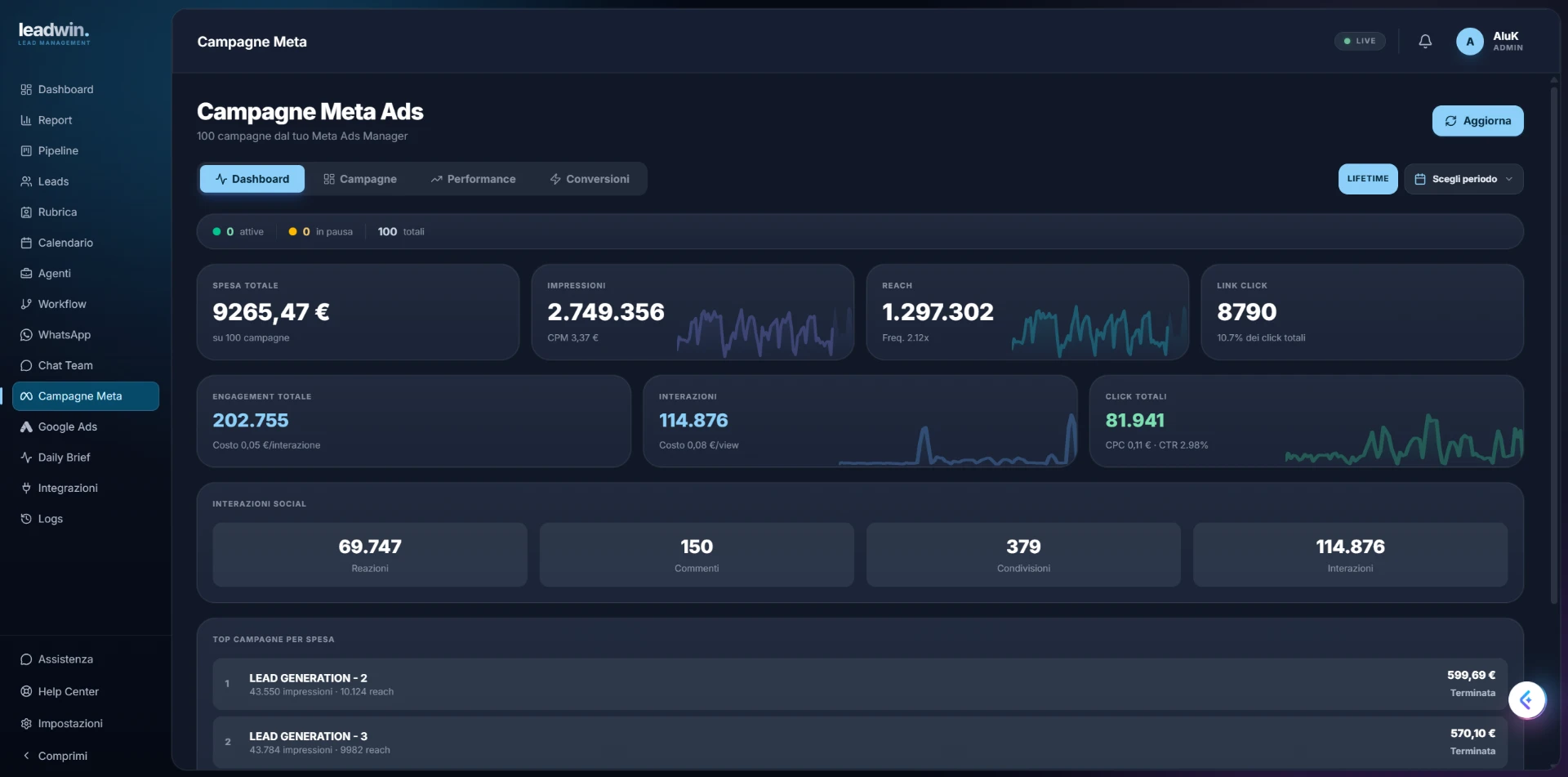The image size is (1568, 777).
Task: Click the LIVE status indicator
Action: pos(1360,41)
